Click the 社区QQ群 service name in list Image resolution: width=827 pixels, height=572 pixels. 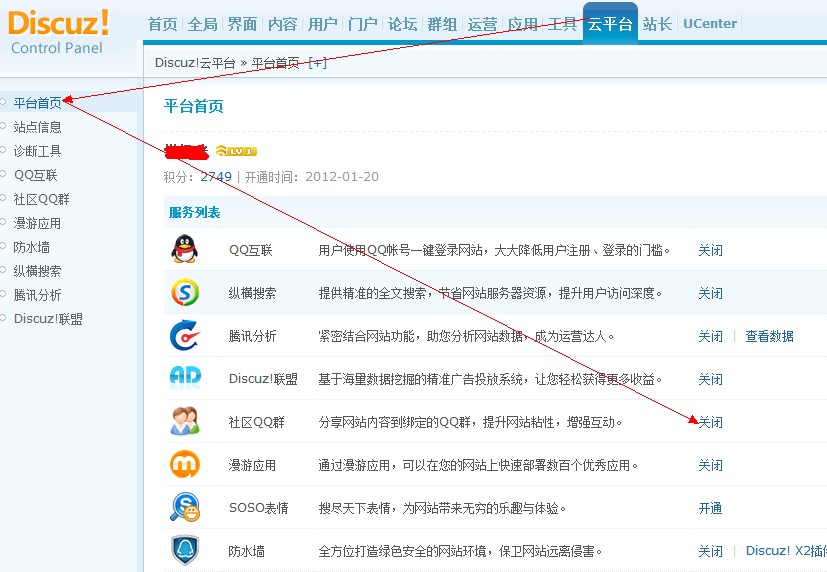click(x=256, y=422)
